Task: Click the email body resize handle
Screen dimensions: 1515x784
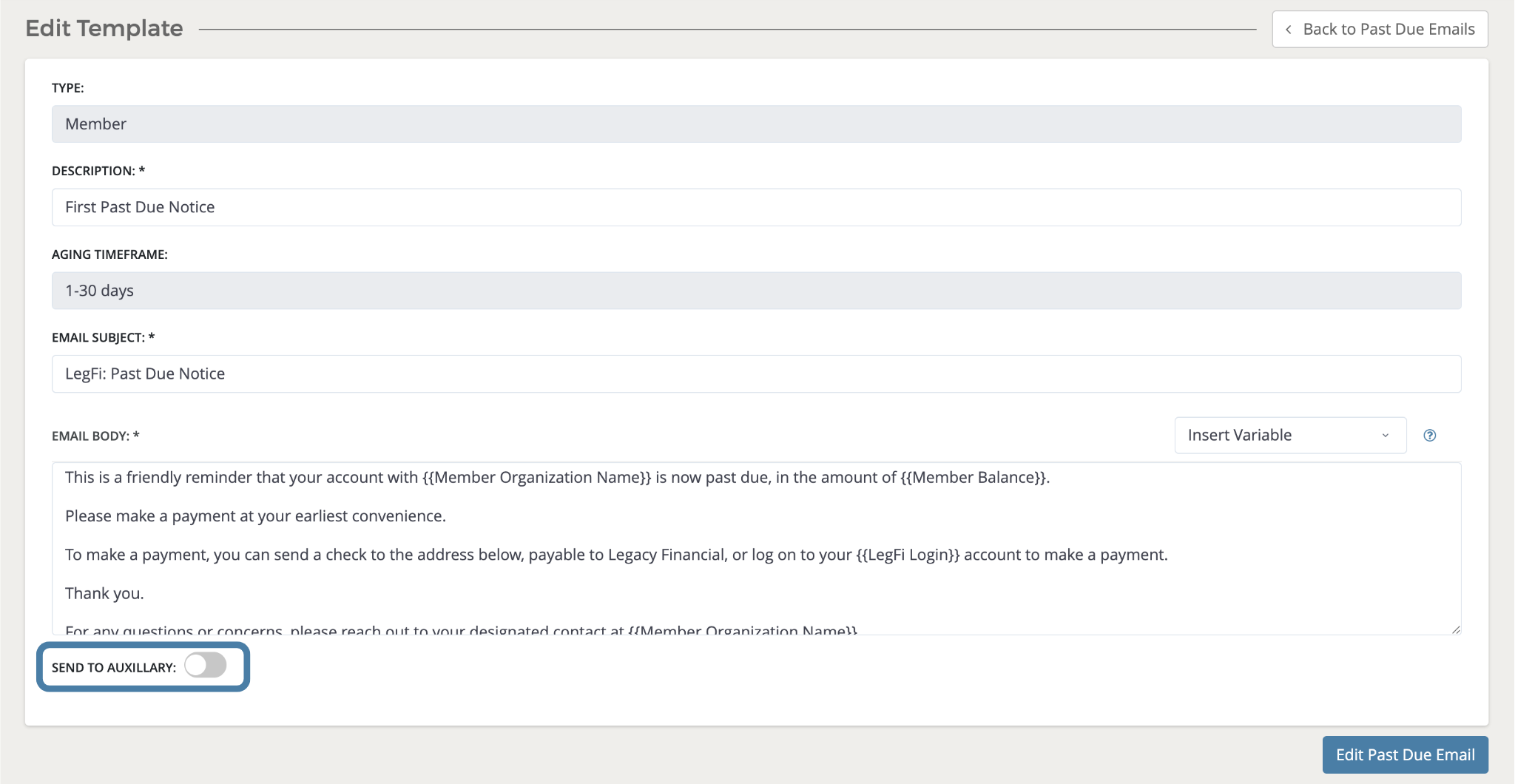Action: coord(1455,629)
